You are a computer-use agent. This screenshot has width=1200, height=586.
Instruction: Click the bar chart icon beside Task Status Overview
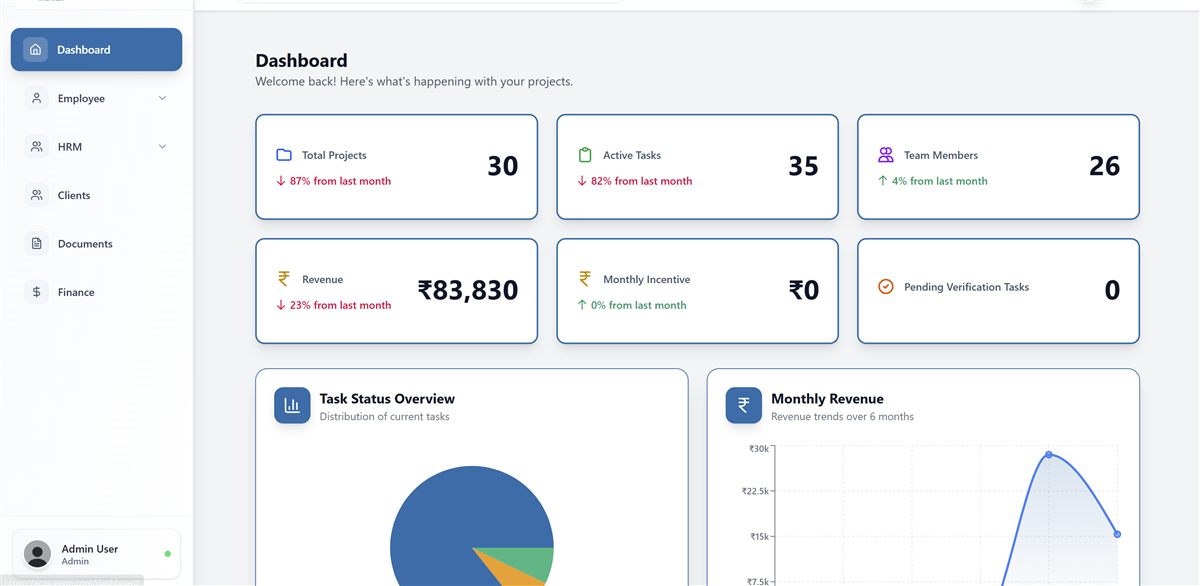[292, 405]
